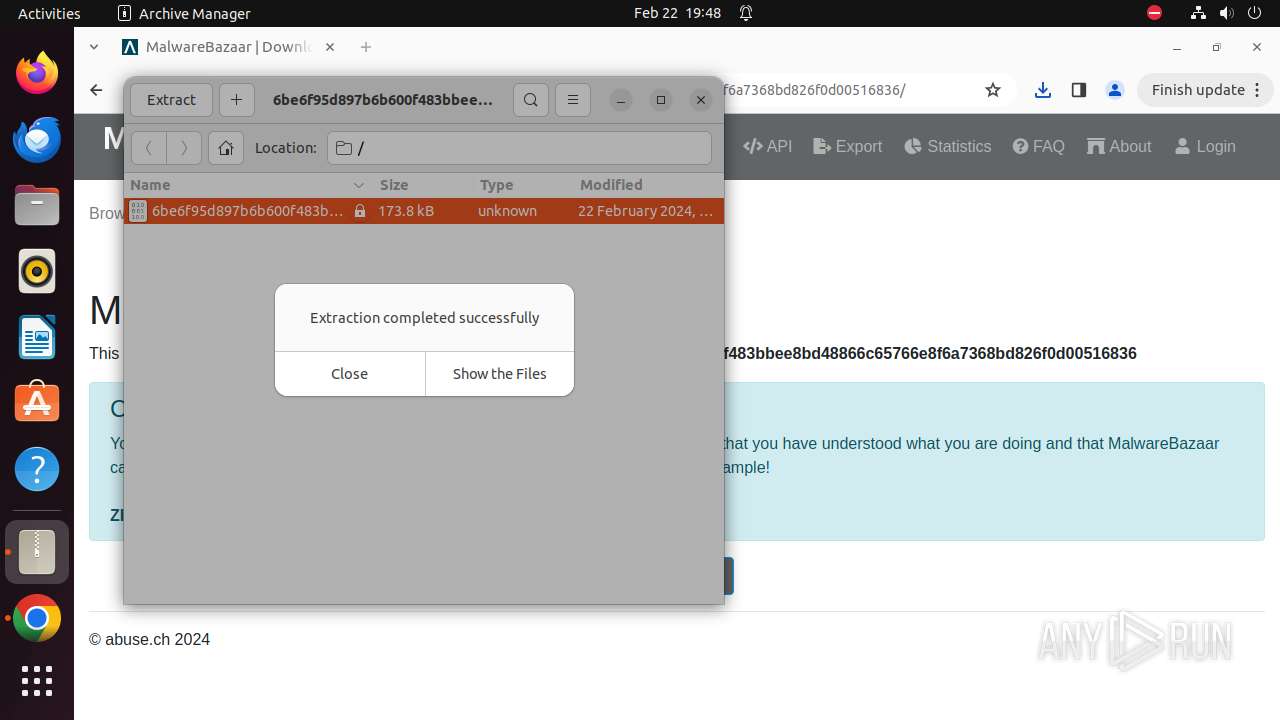This screenshot has height=720, width=1280.
Task: Sort by Type column header
Action: tap(523, 185)
